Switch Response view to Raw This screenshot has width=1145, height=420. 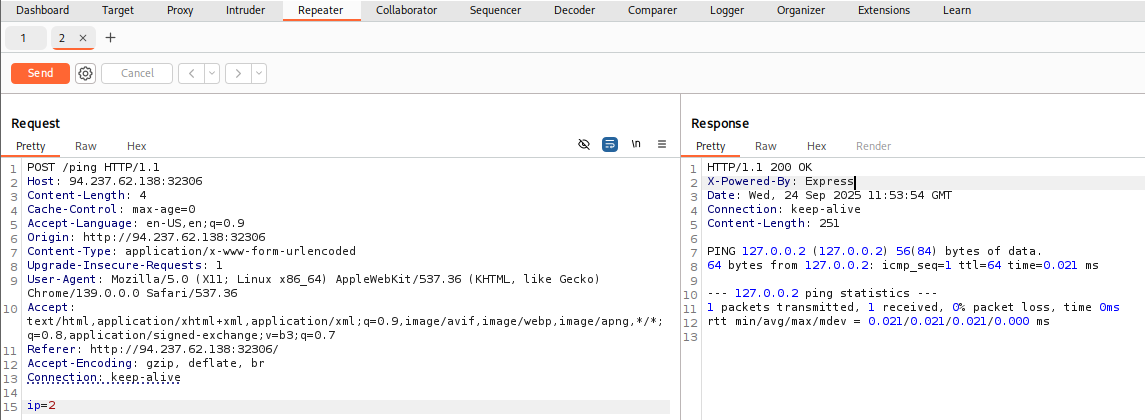765,146
